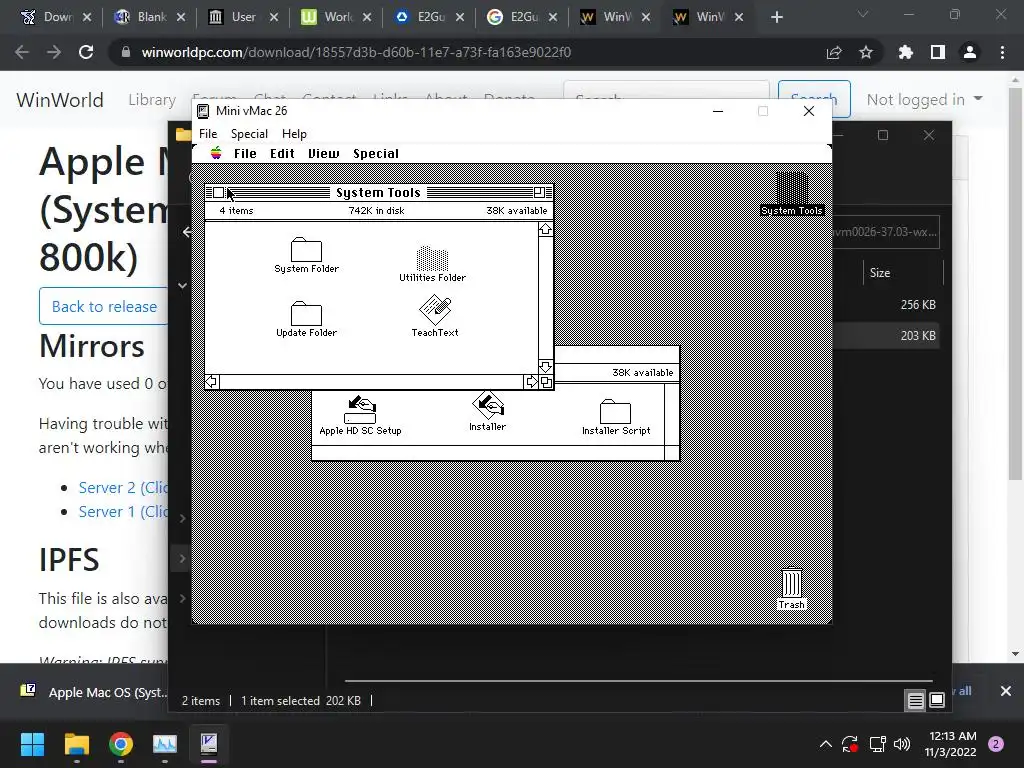Open the Apple Mac OS download item
The width and height of the screenshot is (1024, 768).
tap(91, 692)
